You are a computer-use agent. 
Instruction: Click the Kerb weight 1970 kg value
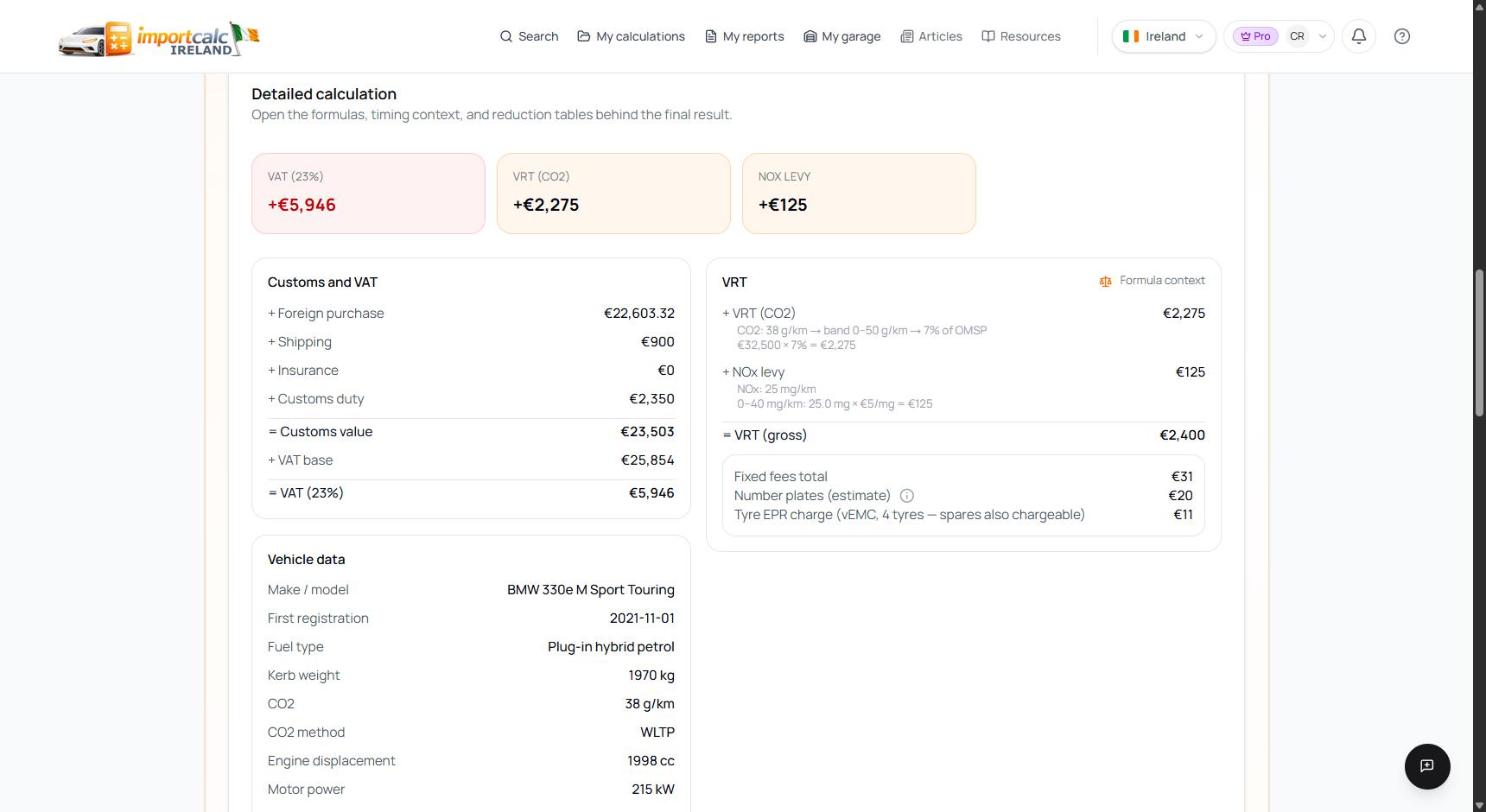click(x=652, y=676)
